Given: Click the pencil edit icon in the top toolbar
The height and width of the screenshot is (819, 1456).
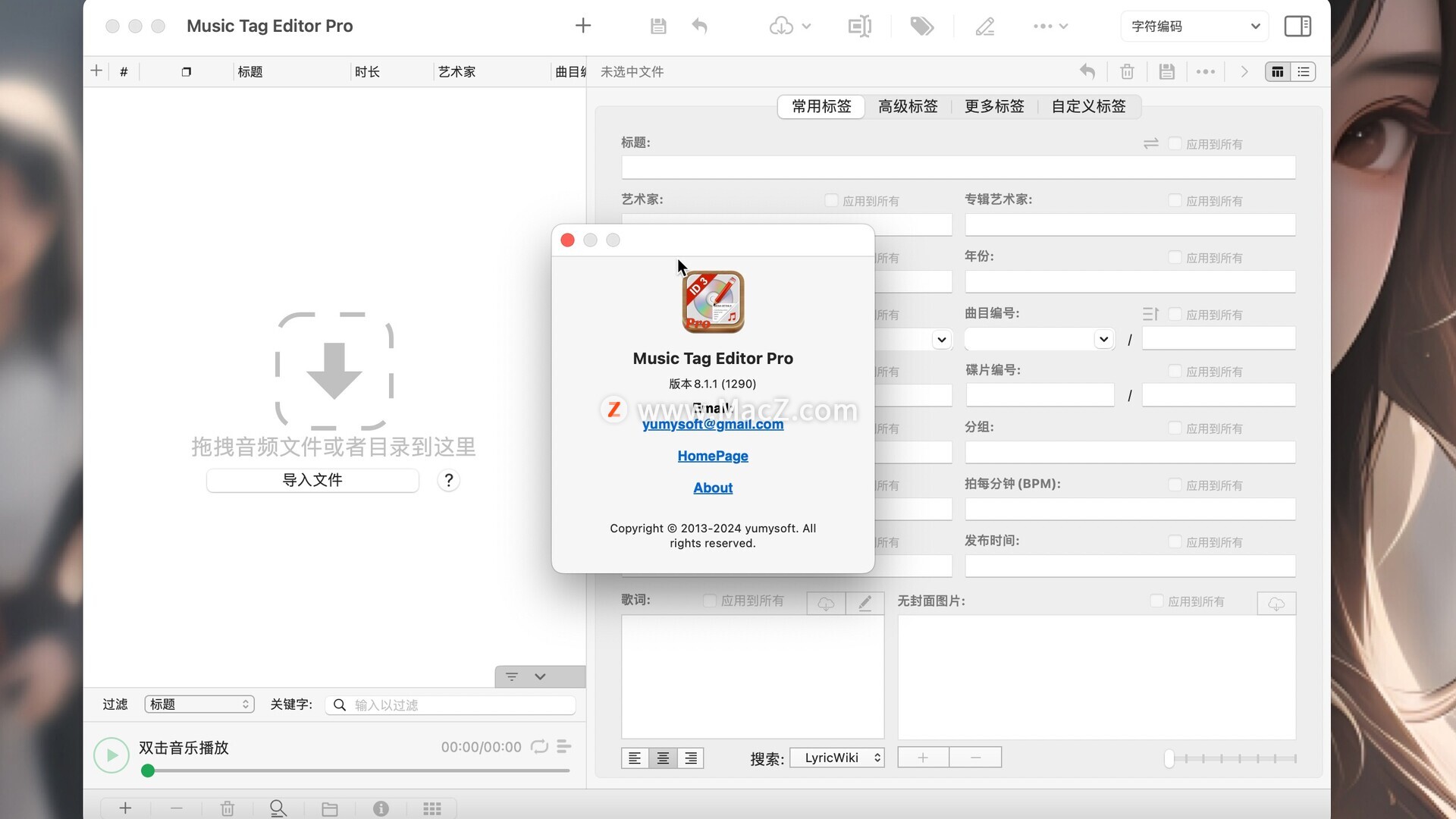Looking at the screenshot, I should (984, 27).
